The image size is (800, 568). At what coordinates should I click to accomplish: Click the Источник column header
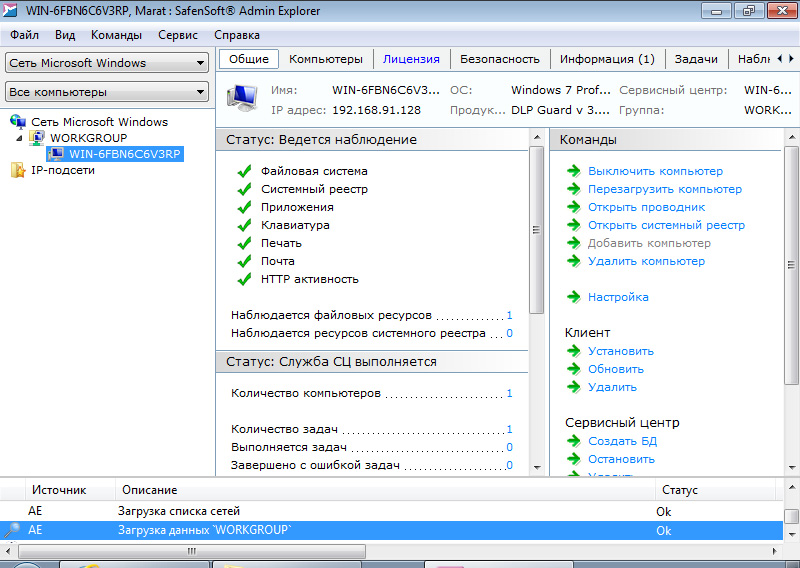pos(70,490)
